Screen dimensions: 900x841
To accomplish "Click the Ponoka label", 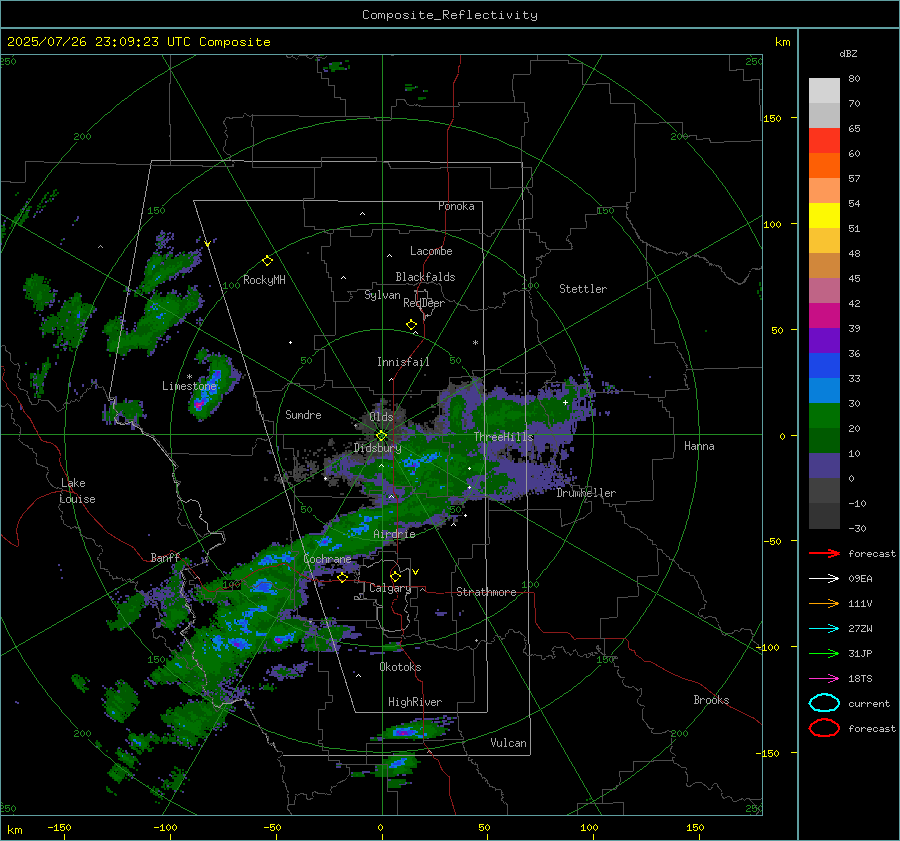I will coord(456,206).
